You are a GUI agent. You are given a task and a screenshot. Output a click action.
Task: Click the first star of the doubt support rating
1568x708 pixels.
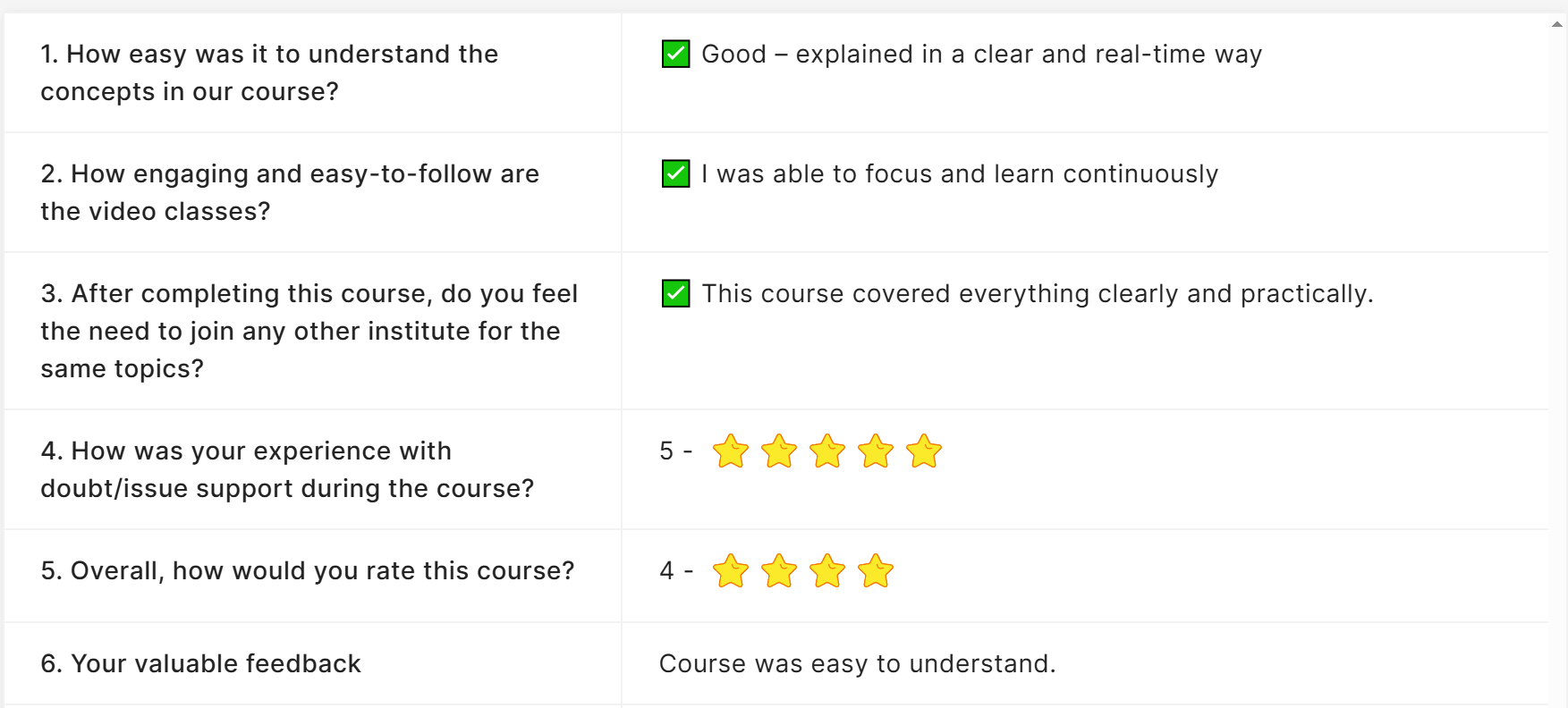(x=731, y=451)
